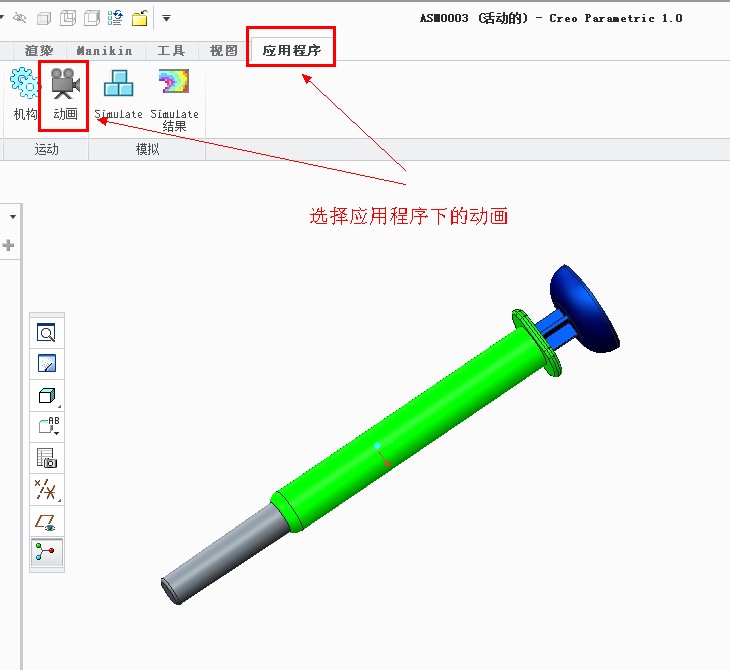Click the third cube icon in quick access toolbar

coord(92,19)
